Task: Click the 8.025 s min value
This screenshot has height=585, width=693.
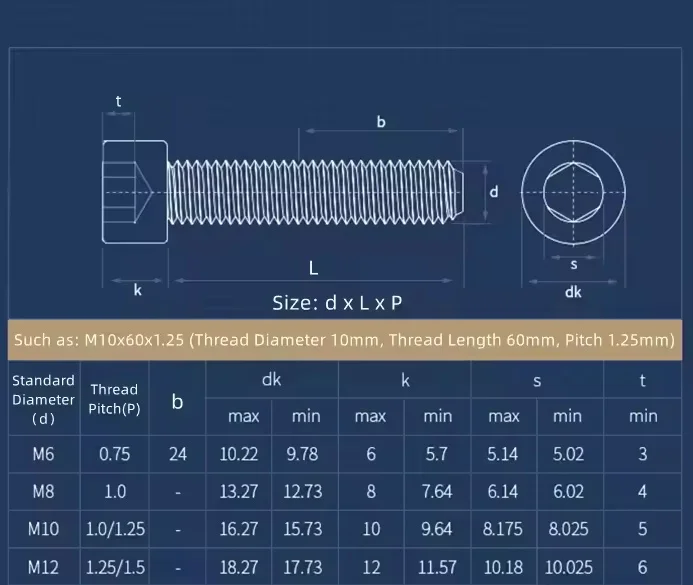Action: (568, 529)
